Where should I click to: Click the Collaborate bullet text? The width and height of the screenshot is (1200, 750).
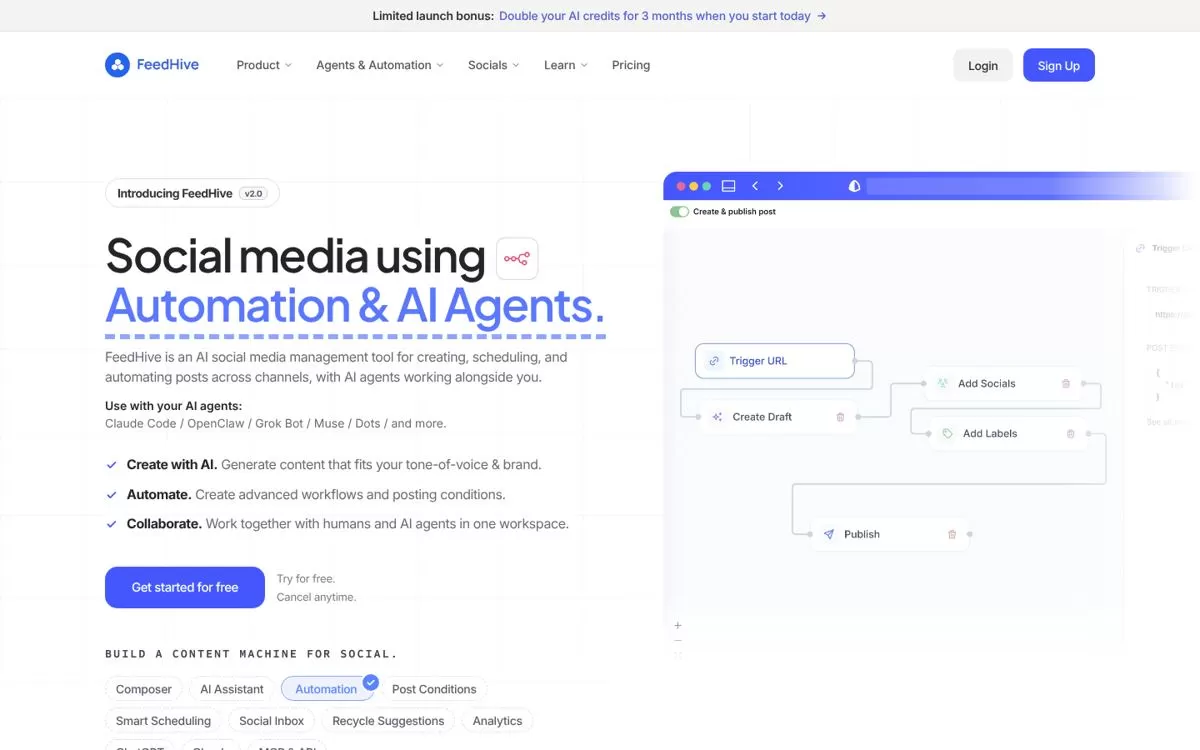click(x=347, y=524)
